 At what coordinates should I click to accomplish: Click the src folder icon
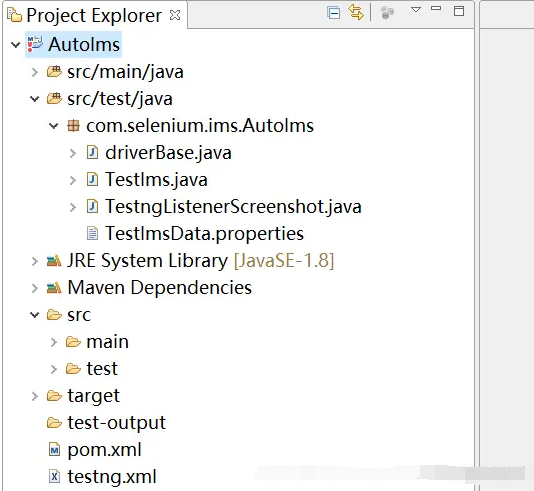[54, 315]
